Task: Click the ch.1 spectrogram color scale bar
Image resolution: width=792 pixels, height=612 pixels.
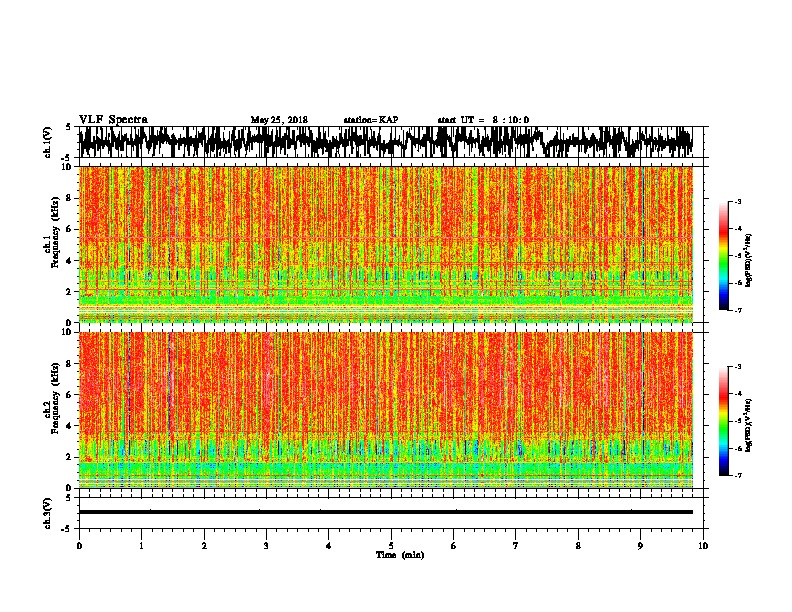Action: pyautogui.click(x=723, y=256)
